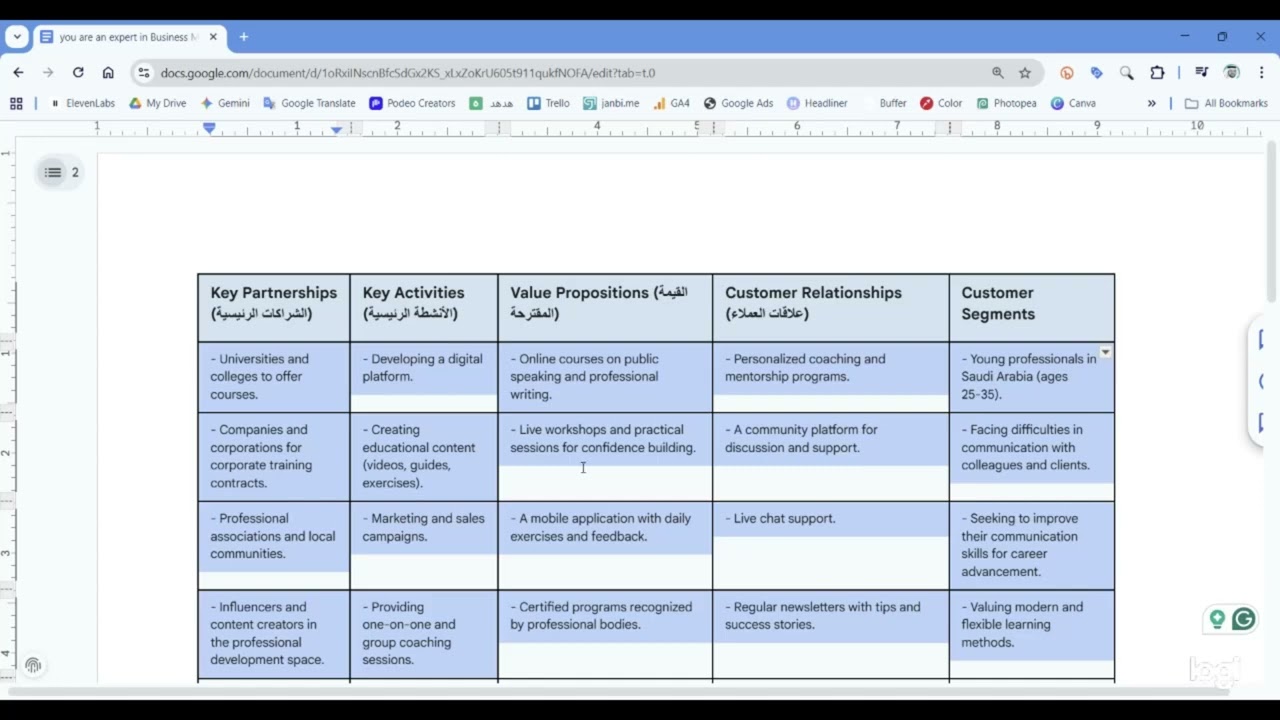Click the 'Universities and colleges to offer courses' cell
This screenshot has height=720, width=1280.
[274, 377]
